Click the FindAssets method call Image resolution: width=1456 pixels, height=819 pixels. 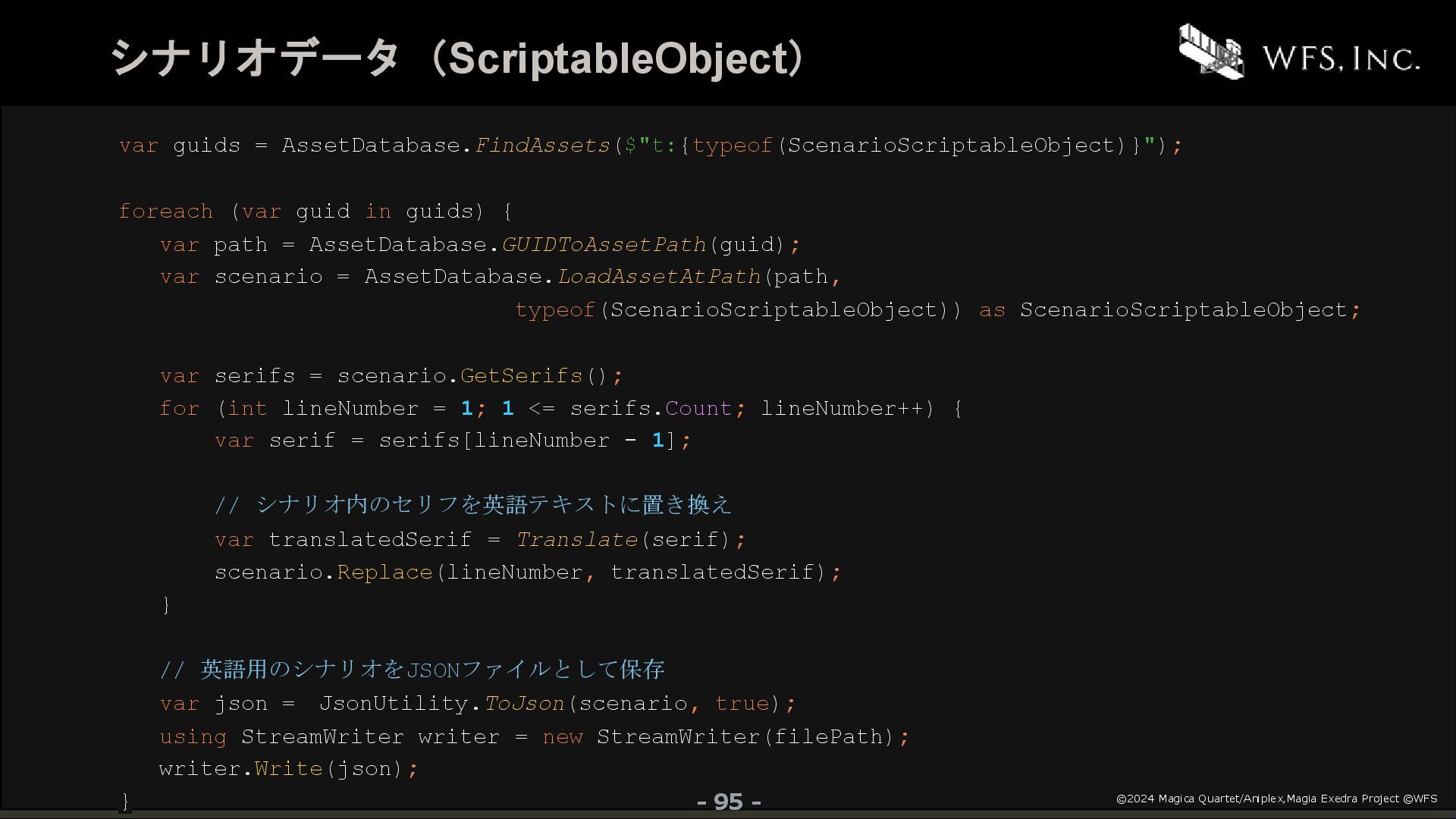tap(542, 145)
